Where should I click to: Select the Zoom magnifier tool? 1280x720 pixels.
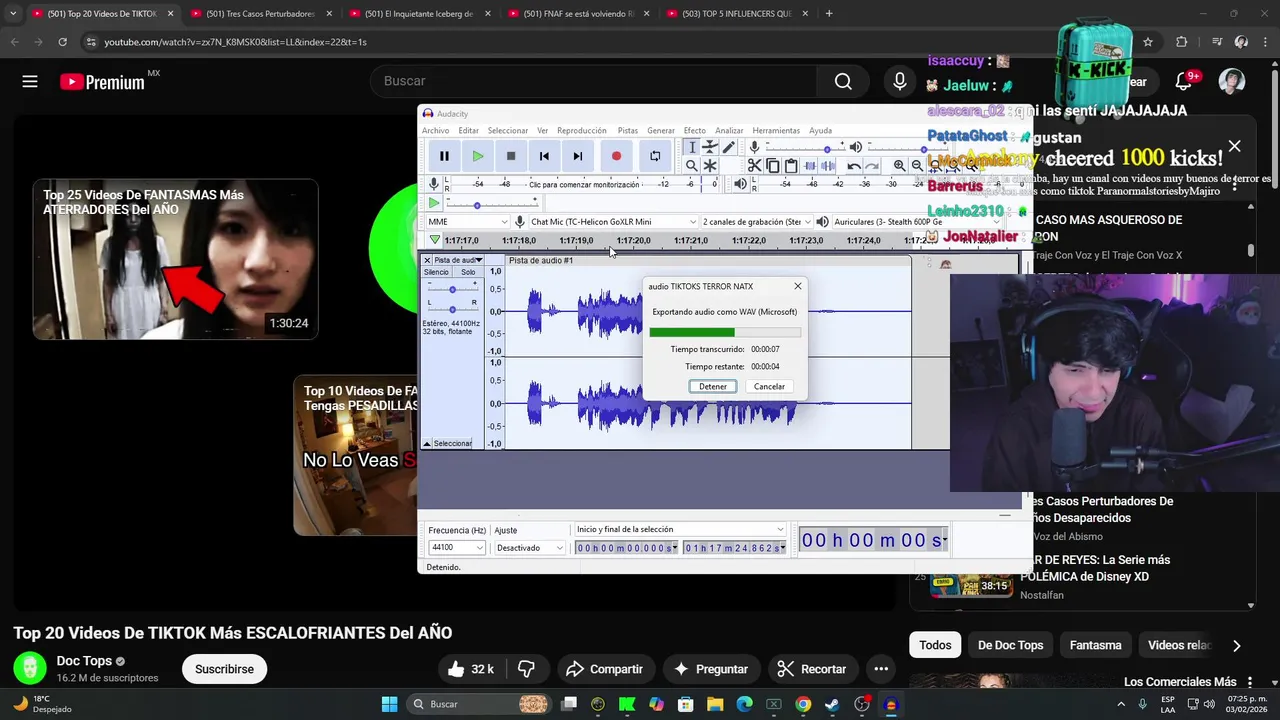pos(691,166)
